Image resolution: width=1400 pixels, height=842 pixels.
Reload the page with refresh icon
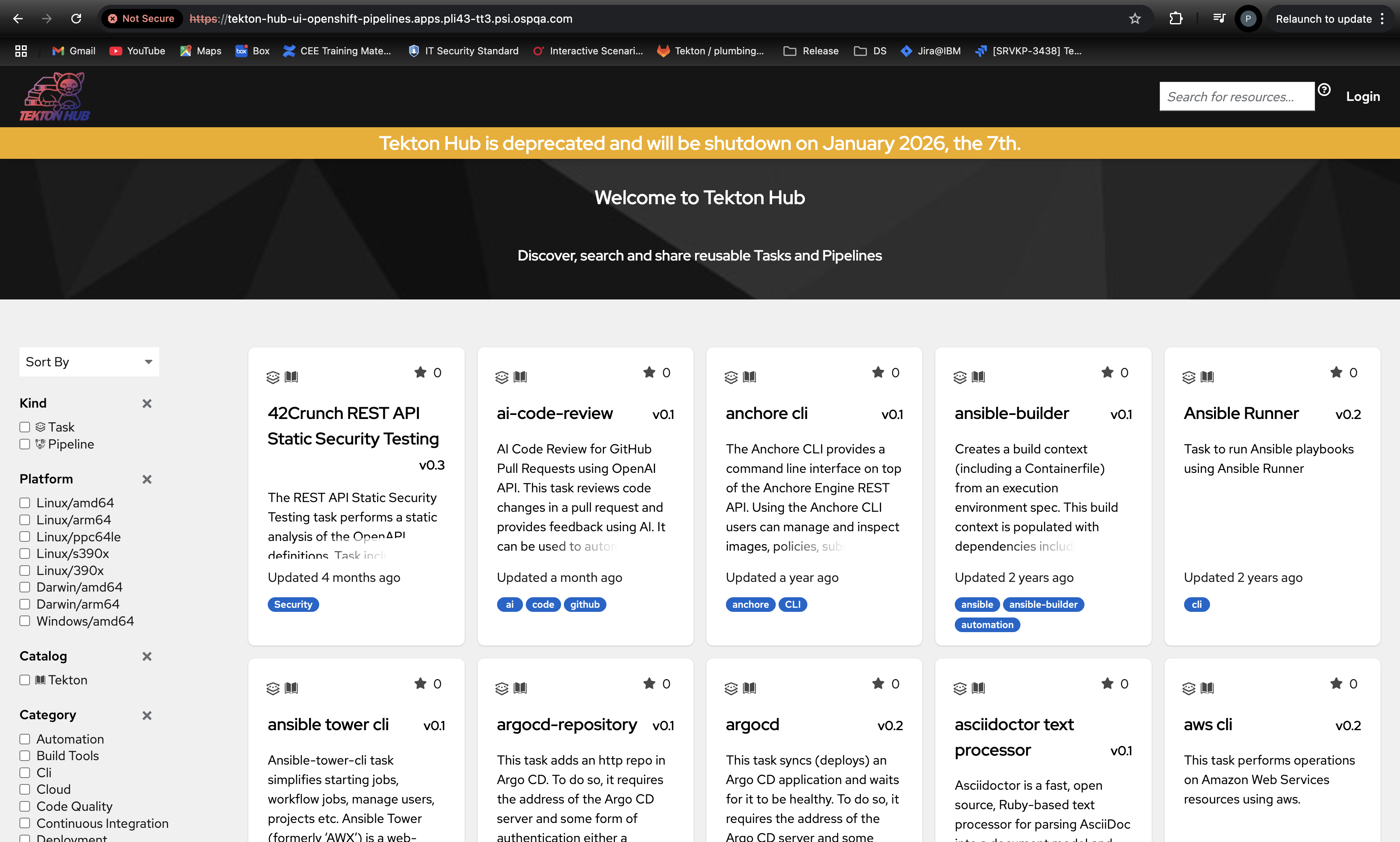76,19
